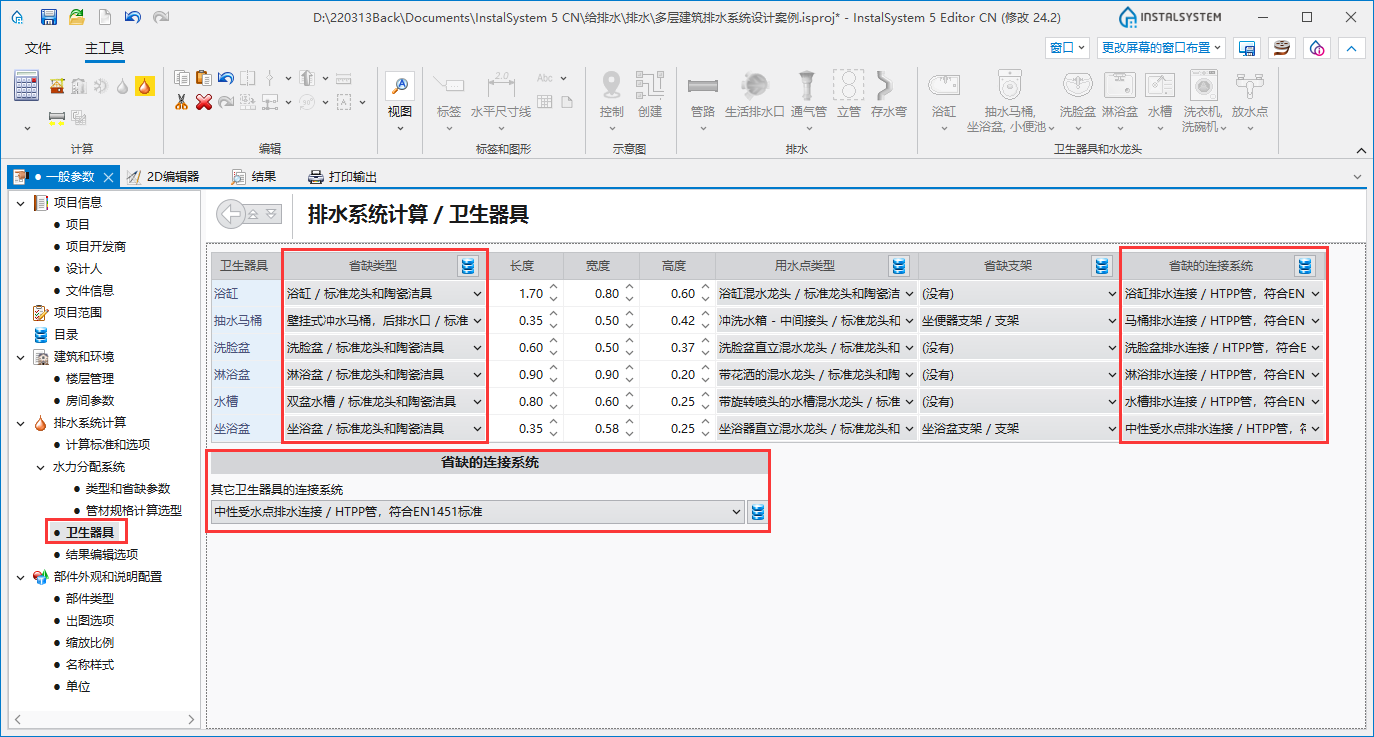Click database icon in 省缺类型 header
Viewport: 1374px width, 737px height.
(468, 265)
